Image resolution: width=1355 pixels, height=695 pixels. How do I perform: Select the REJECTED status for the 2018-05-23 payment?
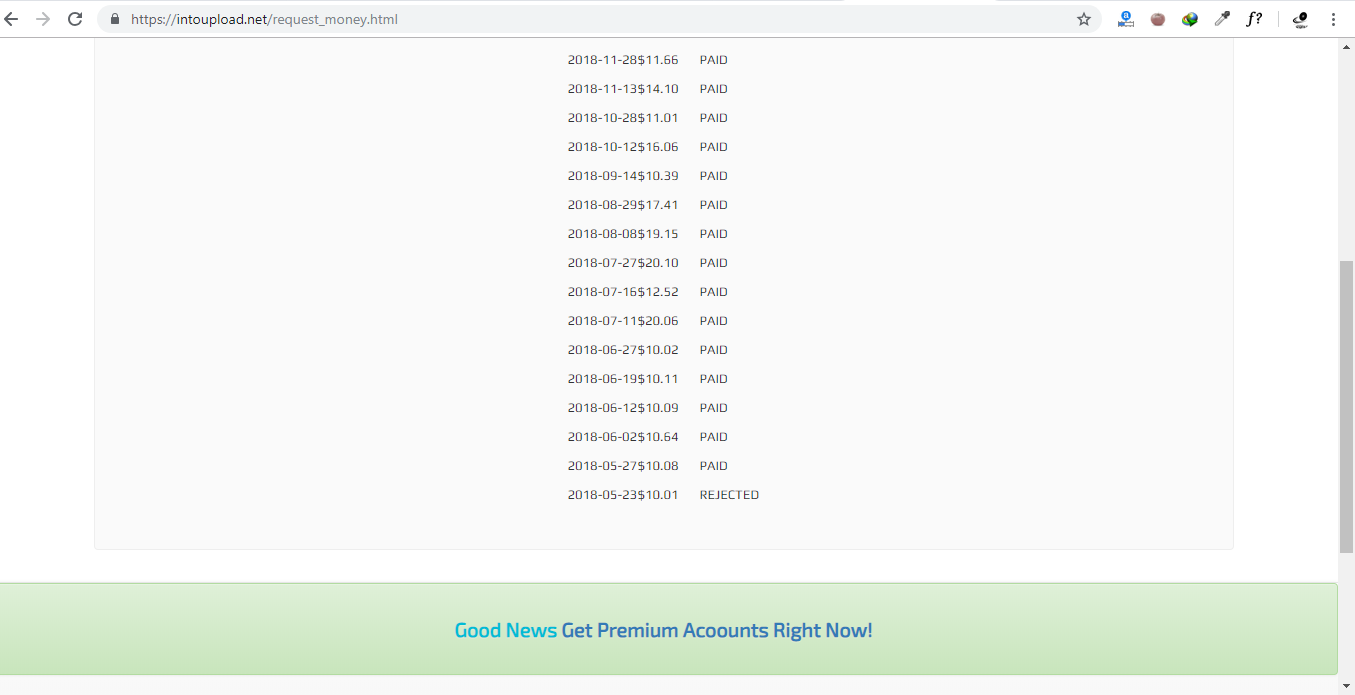729,494
